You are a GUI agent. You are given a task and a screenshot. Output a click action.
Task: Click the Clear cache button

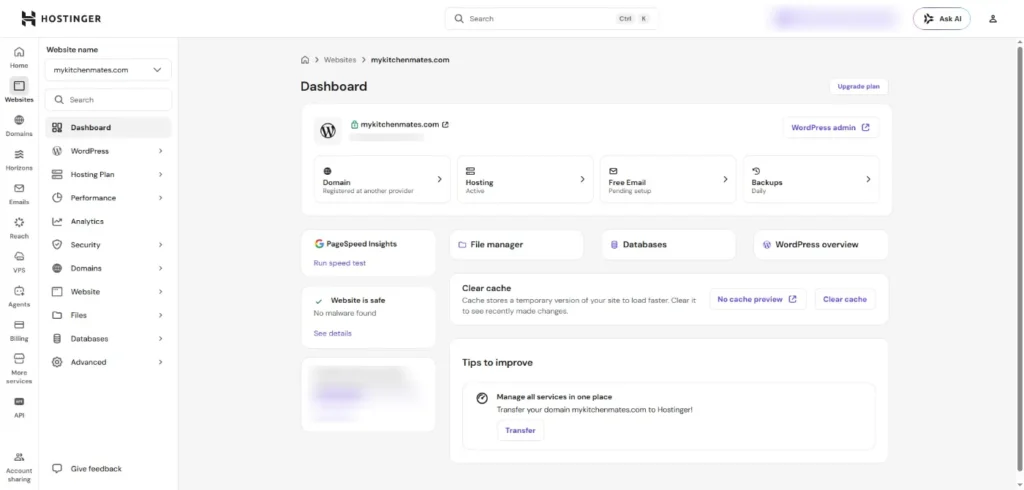(x=844, y=299)
